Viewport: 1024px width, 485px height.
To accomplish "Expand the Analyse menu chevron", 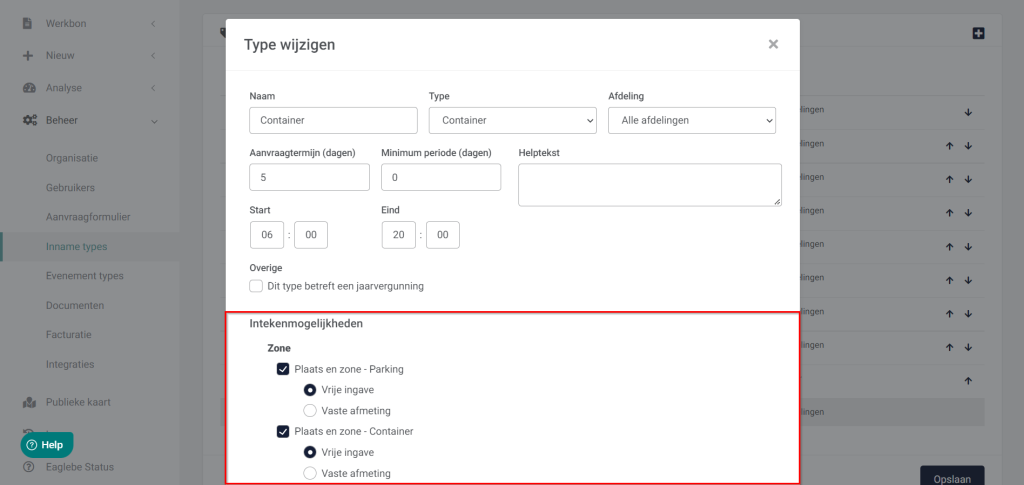I will click(153, 87).
